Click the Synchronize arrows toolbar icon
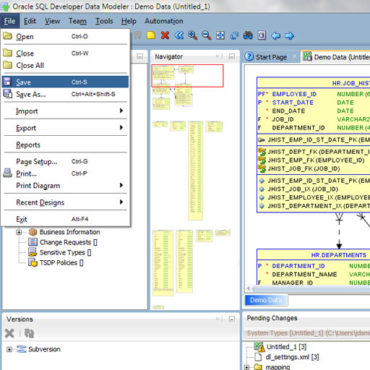The height and width of the screenshot is (370, 370). tap(234, 35)
